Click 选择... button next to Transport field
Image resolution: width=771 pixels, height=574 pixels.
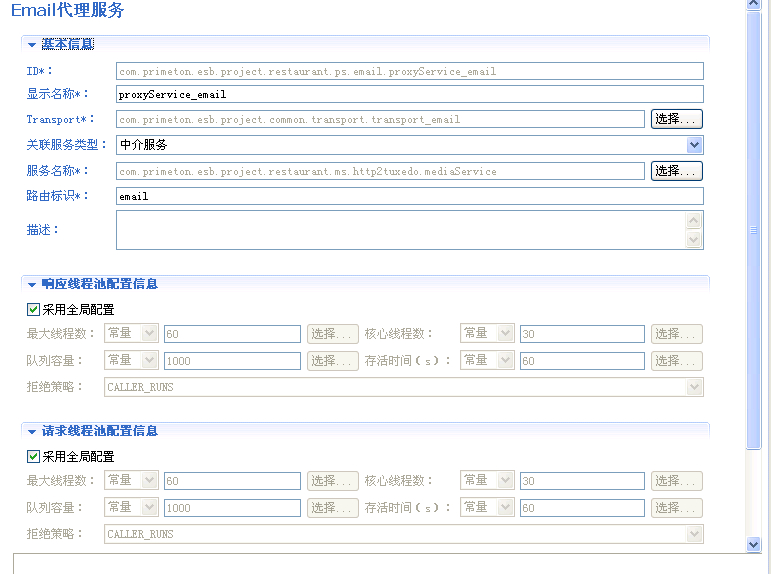click(x=677, y=119)
